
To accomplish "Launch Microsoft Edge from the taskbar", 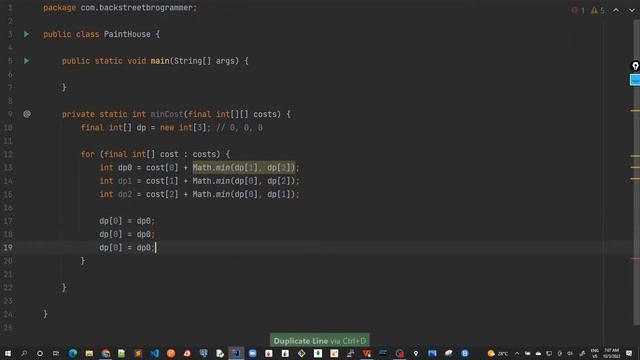I will pos(73,353).
